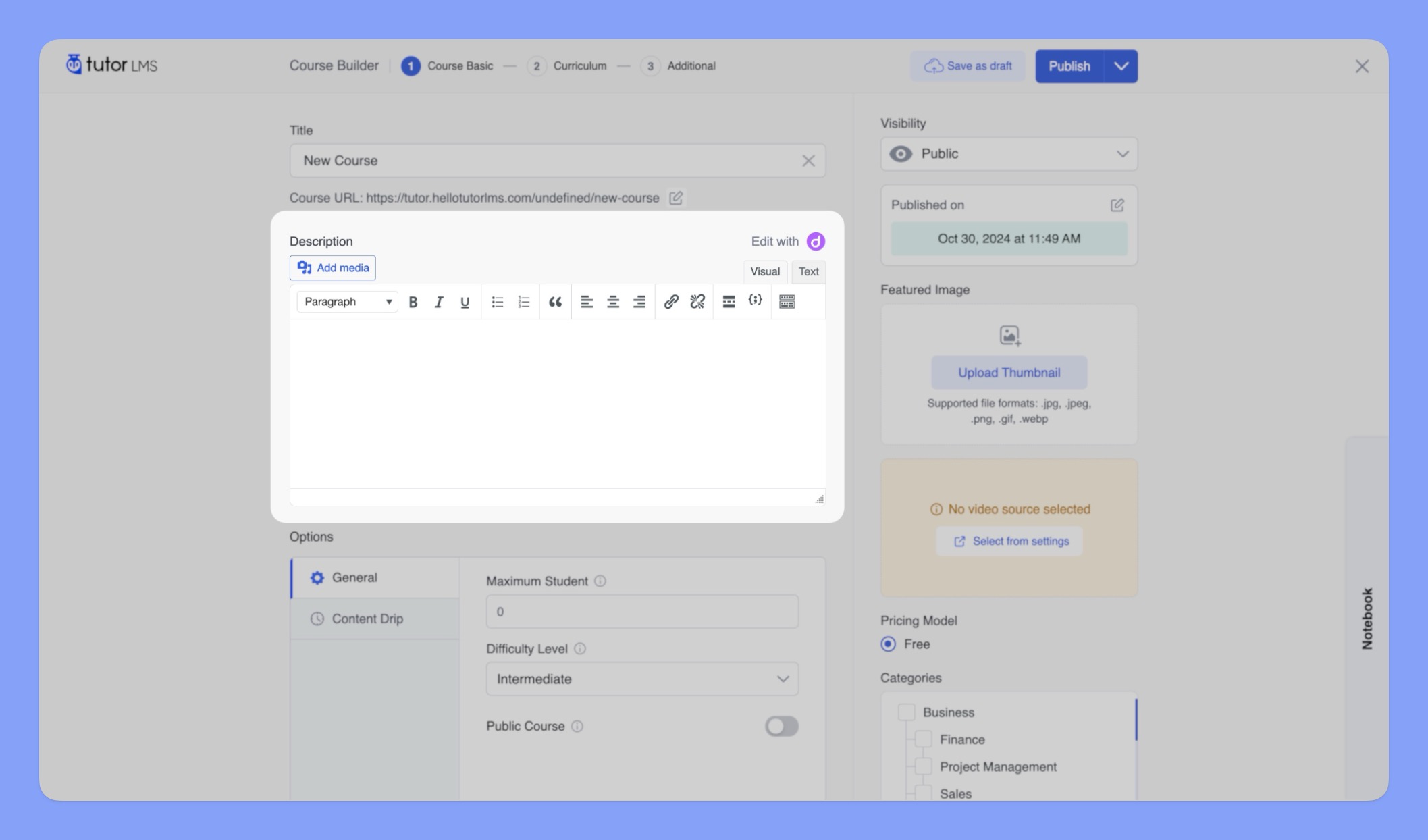Click the Bold formatting icon

pos(412,300)
